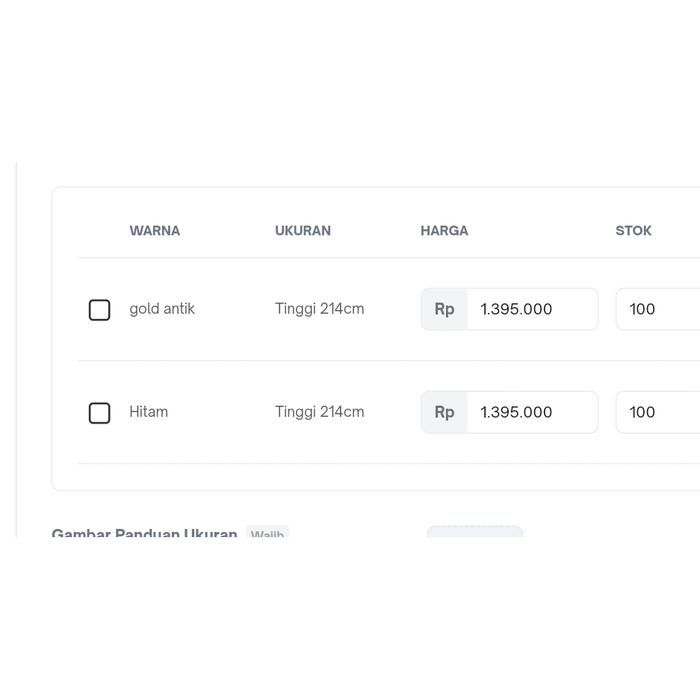Click the vertical divider left of the table
This screenshot has height=700, width=700.
point(17,350)
